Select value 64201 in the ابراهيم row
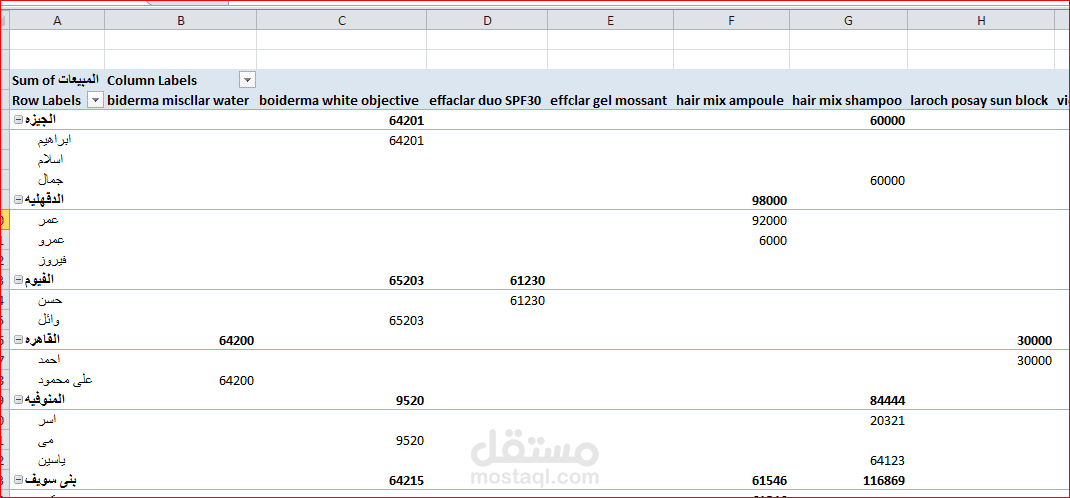 (407, 141)
